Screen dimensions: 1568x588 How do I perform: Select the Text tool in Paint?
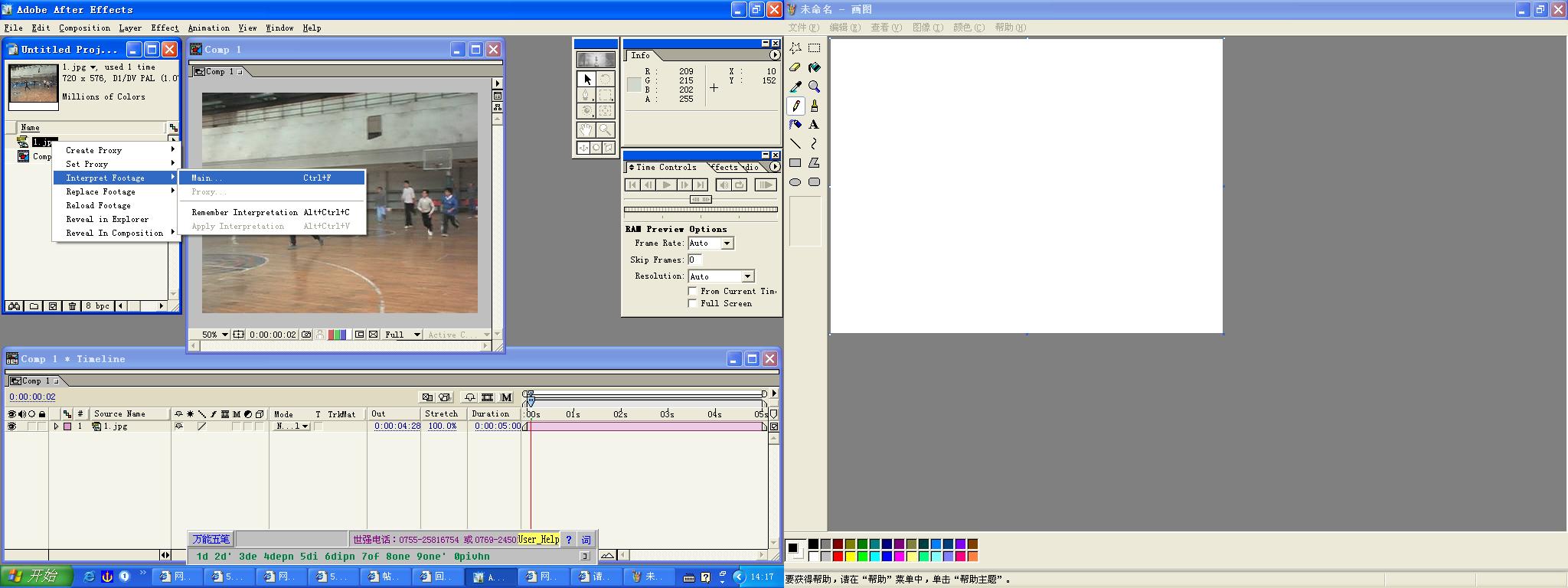click(814, 124)
